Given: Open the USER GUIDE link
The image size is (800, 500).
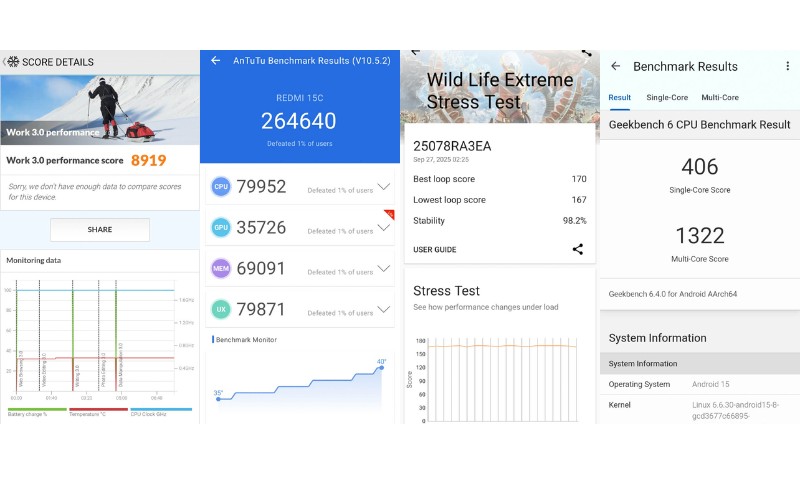Looking at the screenshot, I should pos(435,249).
